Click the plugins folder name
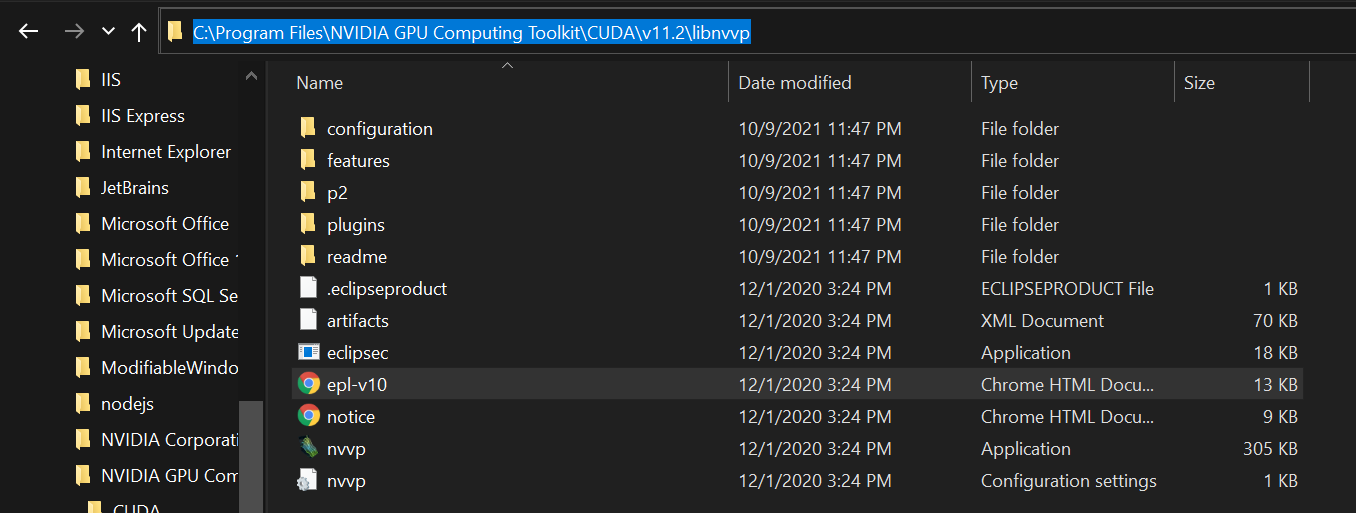This screenshot has width=1356, height=513. (356, 225)
